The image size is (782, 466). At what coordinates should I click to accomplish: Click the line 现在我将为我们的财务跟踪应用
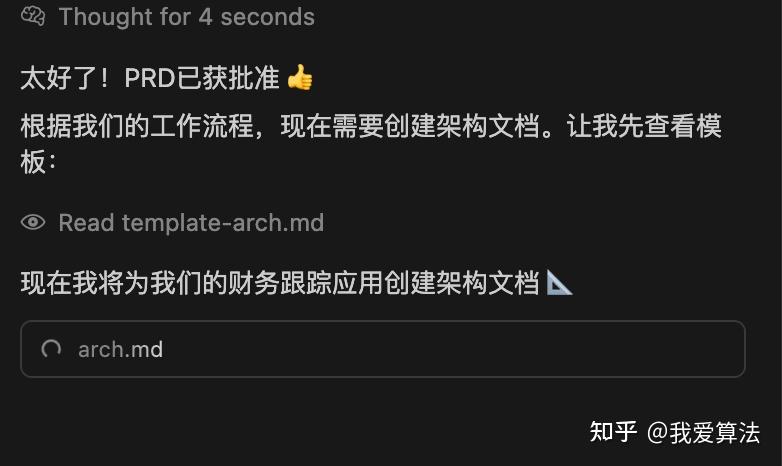tap(280, 282)
